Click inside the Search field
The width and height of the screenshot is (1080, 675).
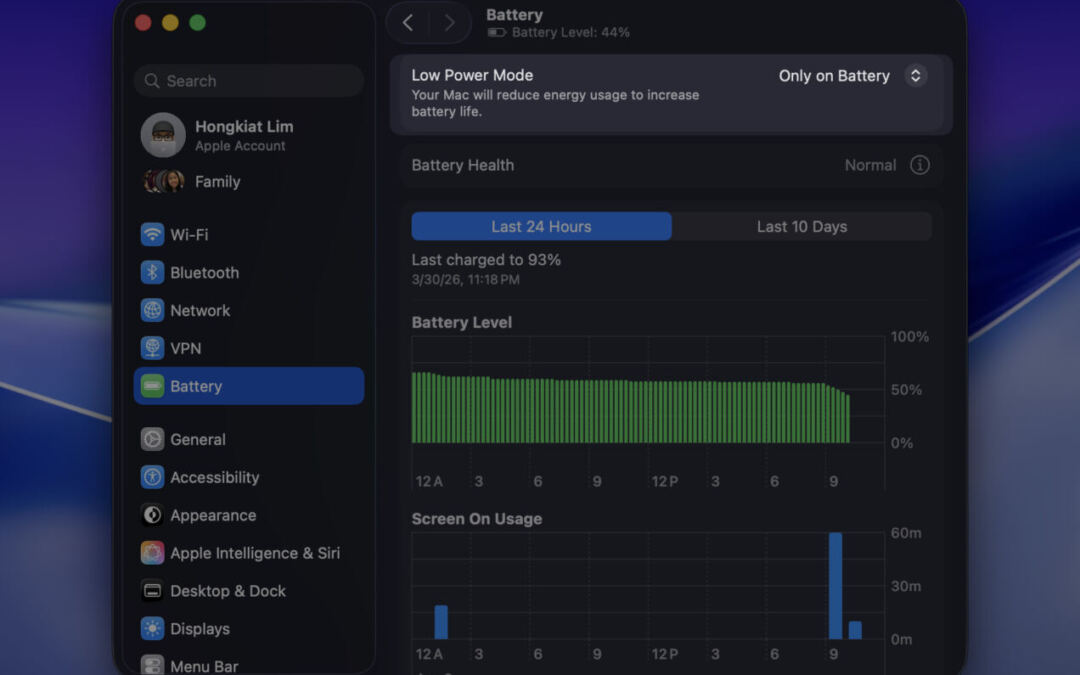(248, 80)
